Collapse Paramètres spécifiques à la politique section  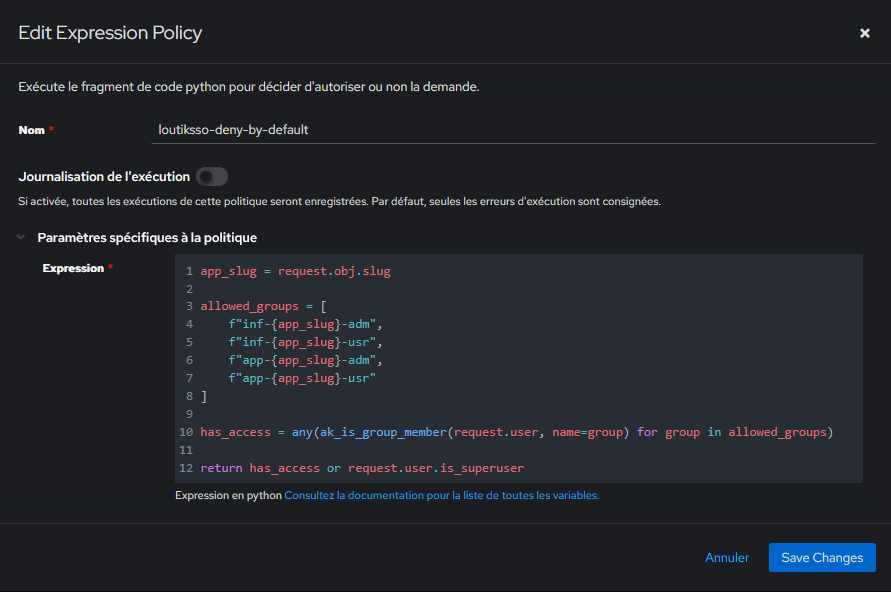point(21,237)
